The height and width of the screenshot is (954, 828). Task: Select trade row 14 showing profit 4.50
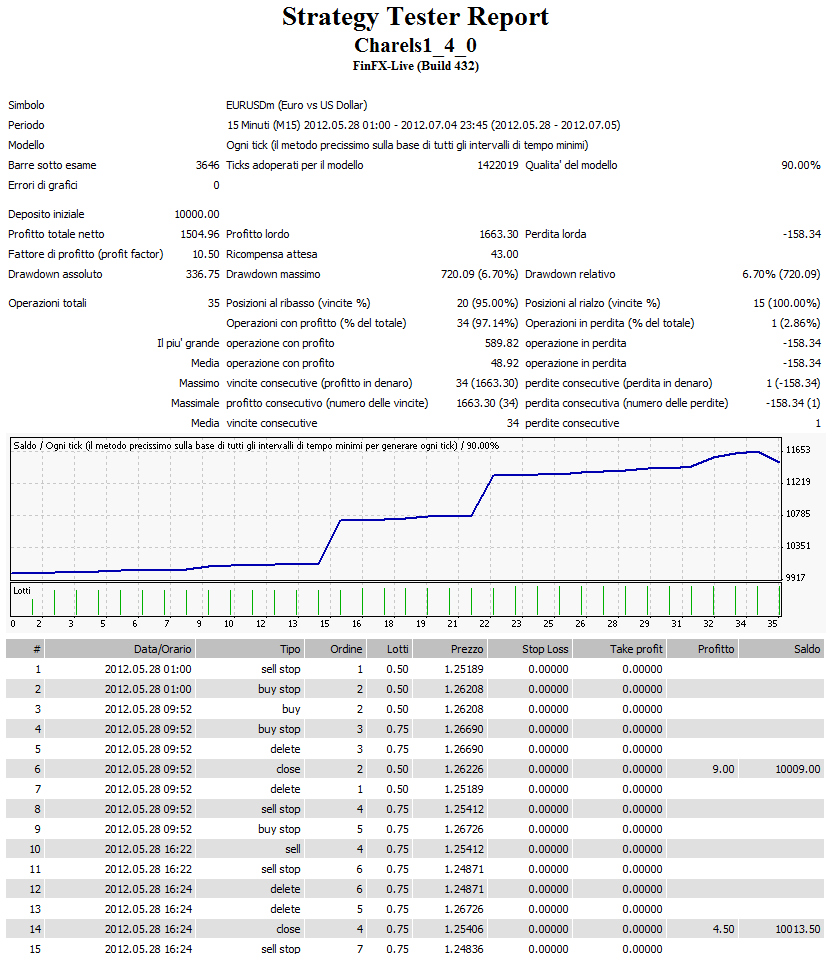point(400,929)
